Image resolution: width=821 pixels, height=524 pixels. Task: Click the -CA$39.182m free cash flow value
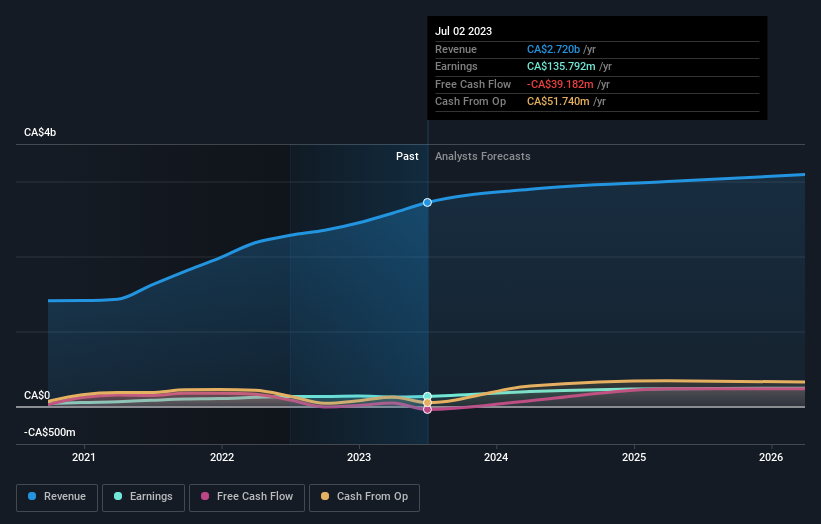coord(560,84)
